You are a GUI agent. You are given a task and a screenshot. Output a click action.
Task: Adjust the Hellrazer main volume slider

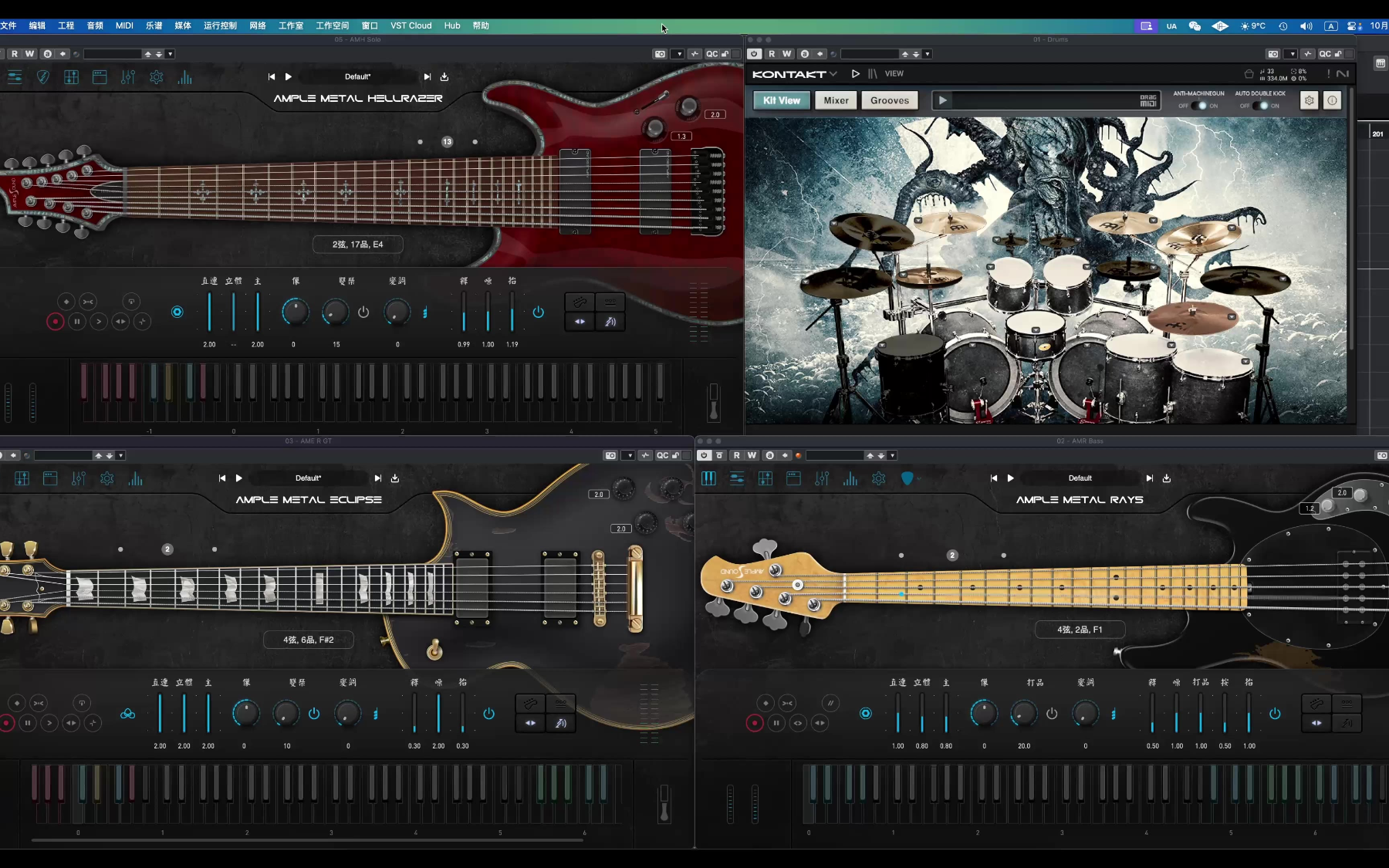point(258,312)
